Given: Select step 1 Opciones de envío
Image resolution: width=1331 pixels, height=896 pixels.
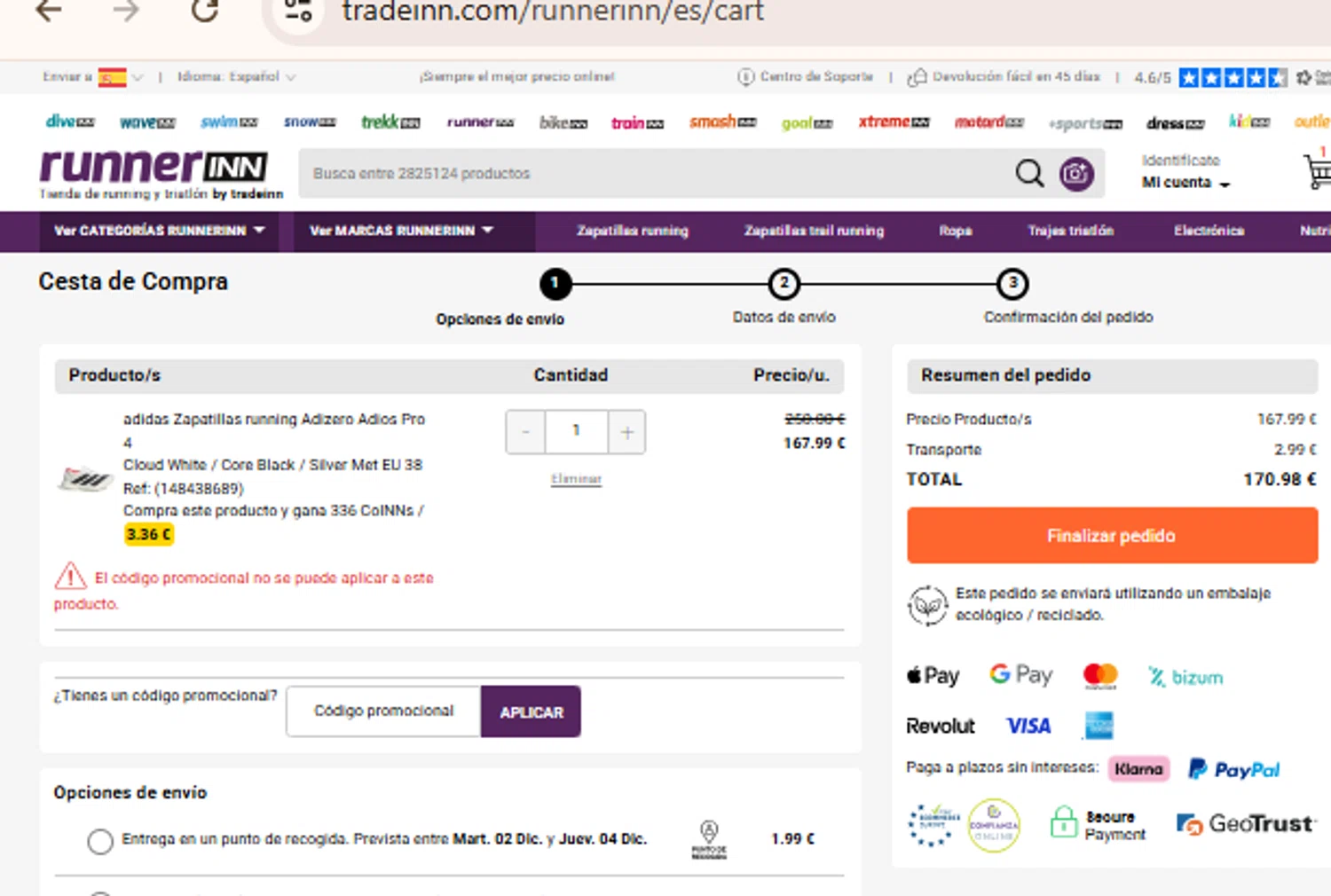Looking at the screenshot, I should [x=555, y=284].
